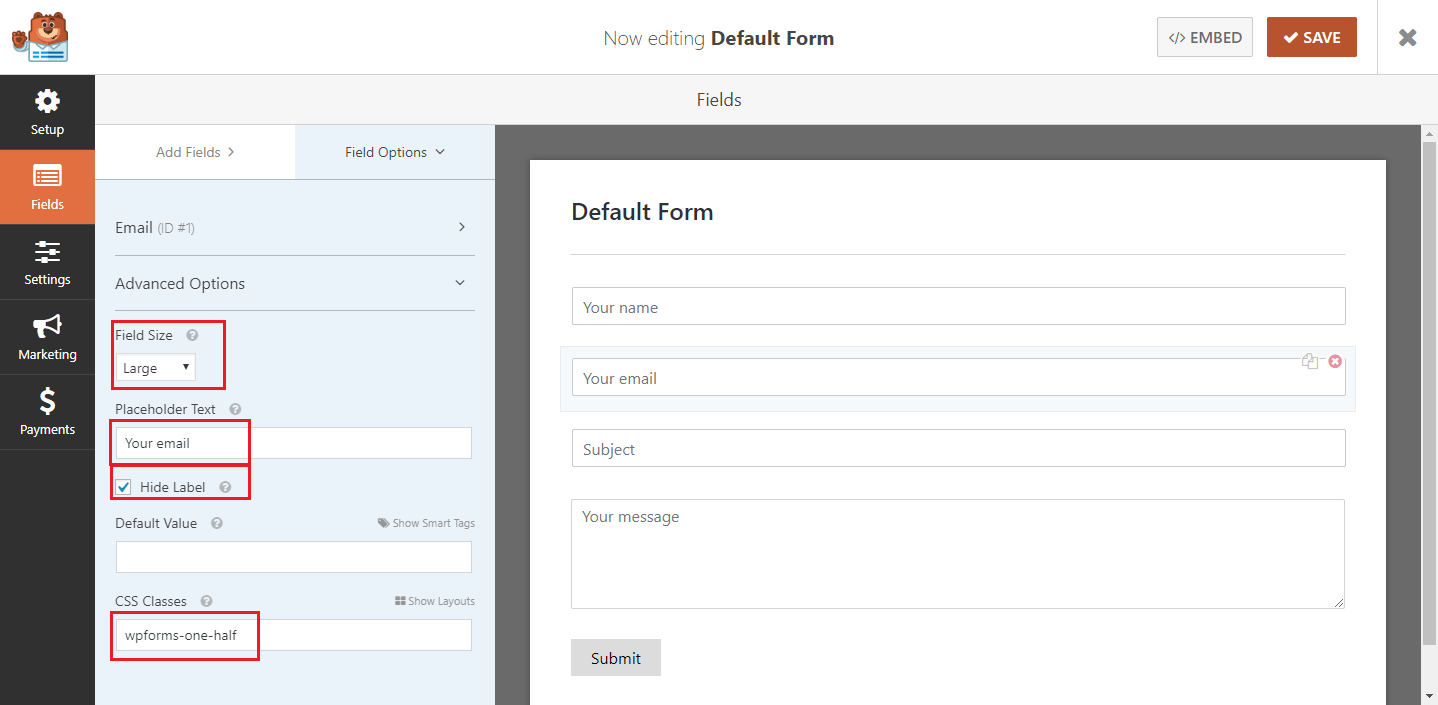Switch to the Add Fields tab

click(195, 152)
